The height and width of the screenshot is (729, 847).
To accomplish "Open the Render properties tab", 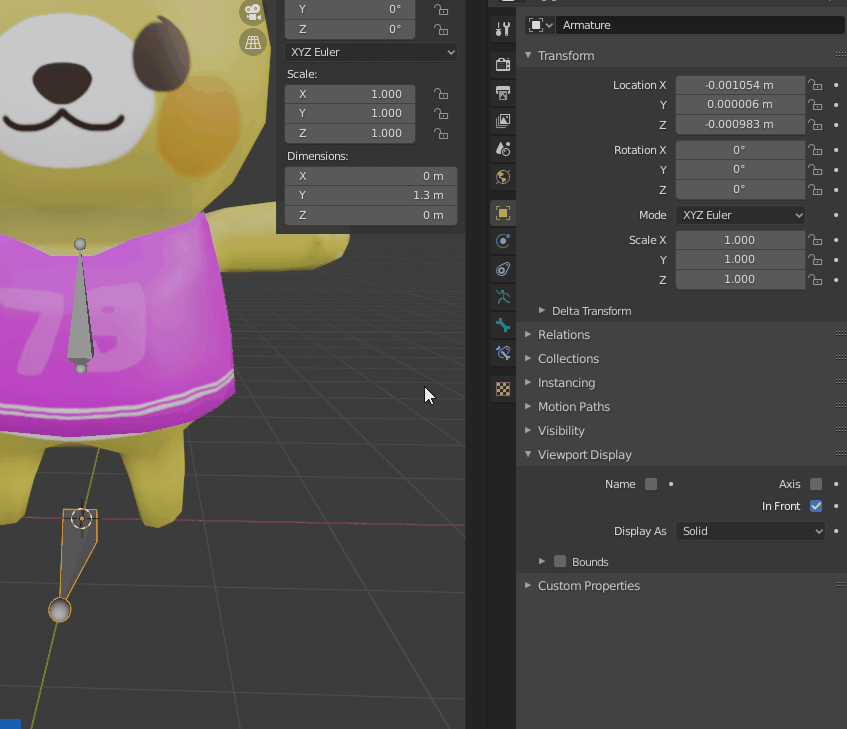I will [x=503, y=64].
